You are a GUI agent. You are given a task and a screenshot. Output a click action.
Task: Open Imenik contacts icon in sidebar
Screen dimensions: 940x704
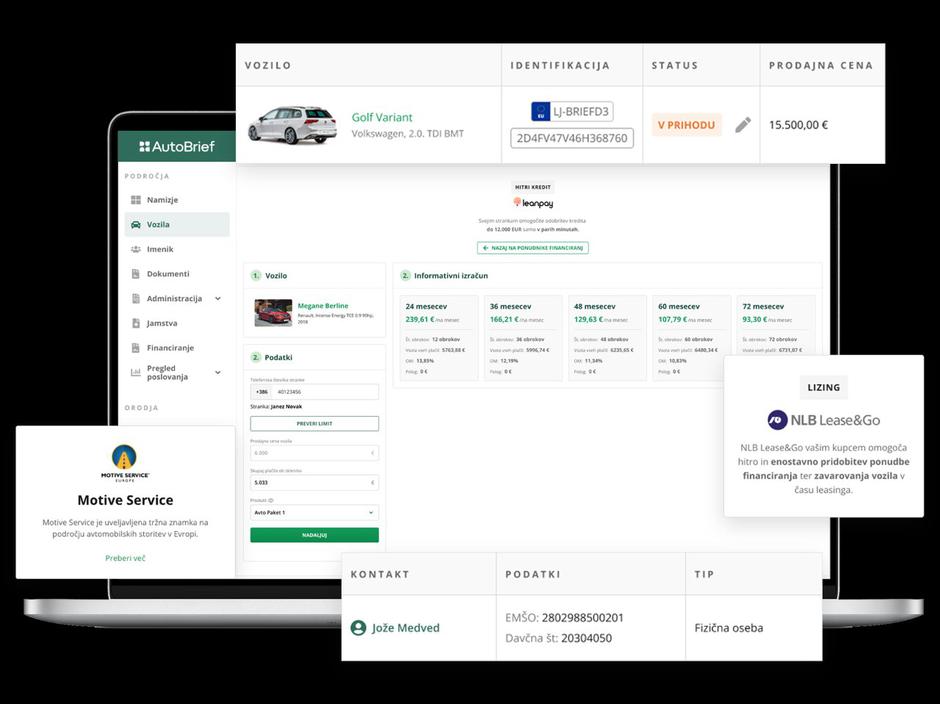tap(135, 249)
